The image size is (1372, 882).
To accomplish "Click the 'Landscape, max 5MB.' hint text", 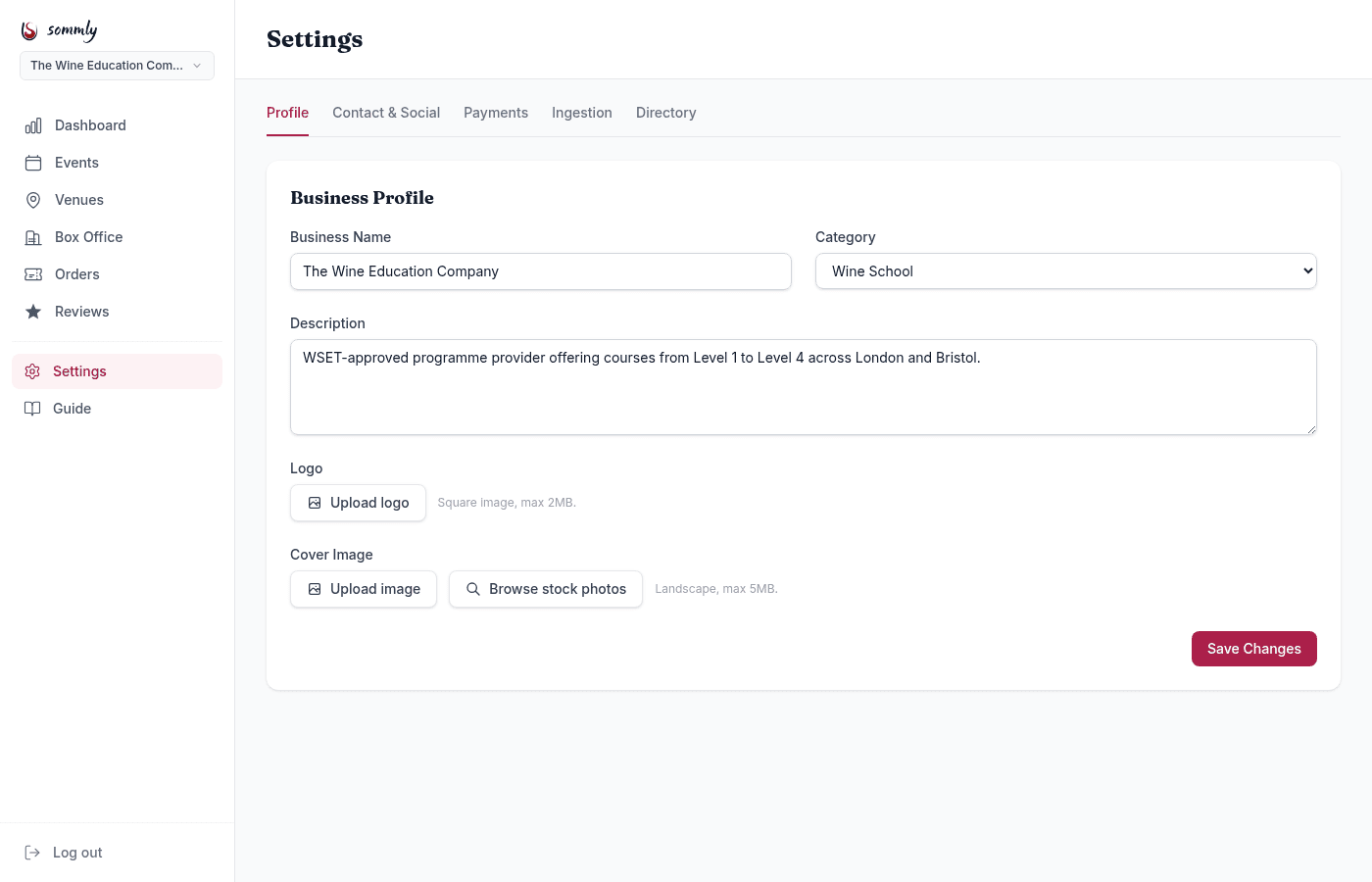I will pyautogui.click(x=716, y=589).
